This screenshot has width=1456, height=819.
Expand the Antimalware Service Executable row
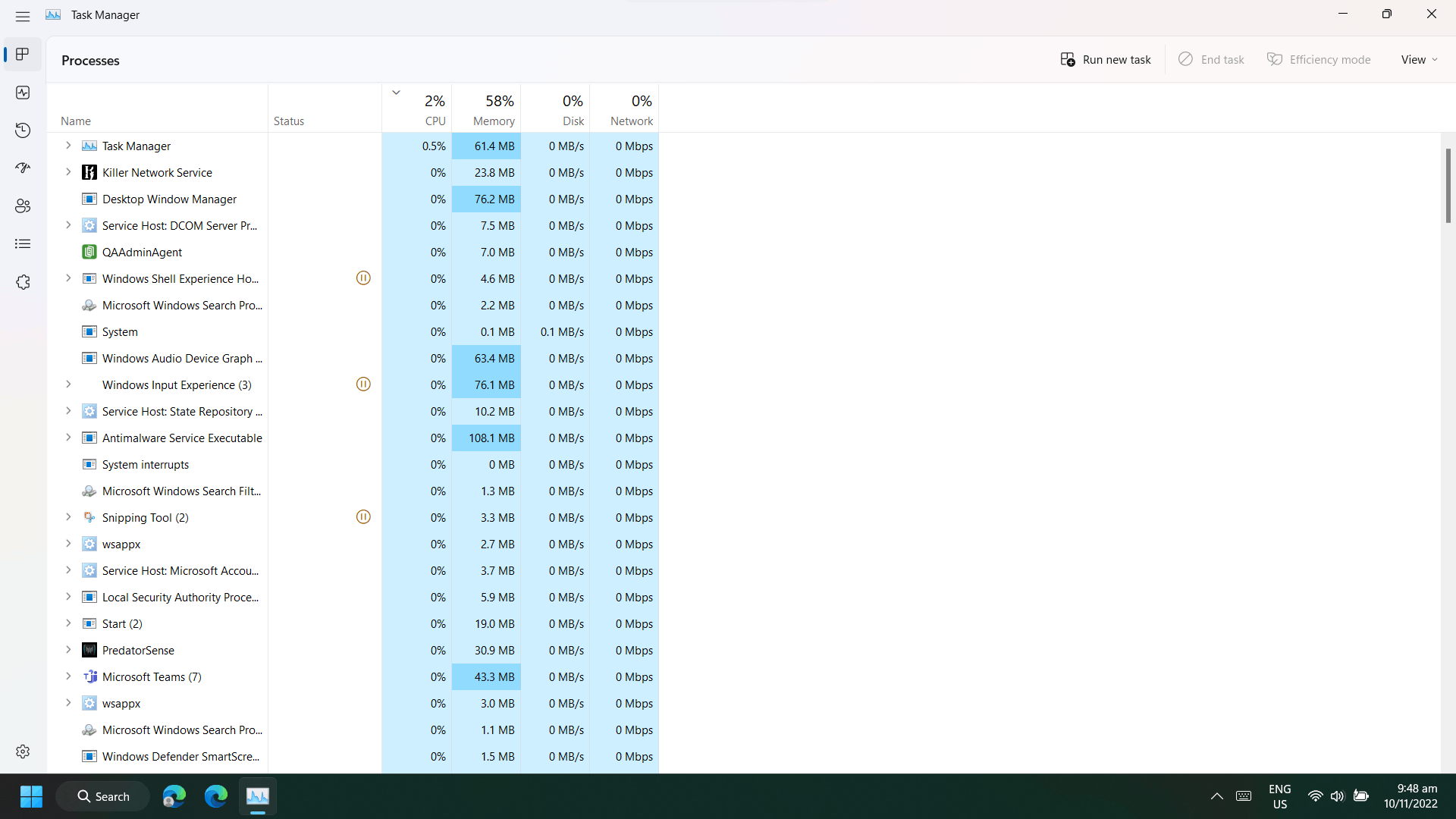click(68, 438)
